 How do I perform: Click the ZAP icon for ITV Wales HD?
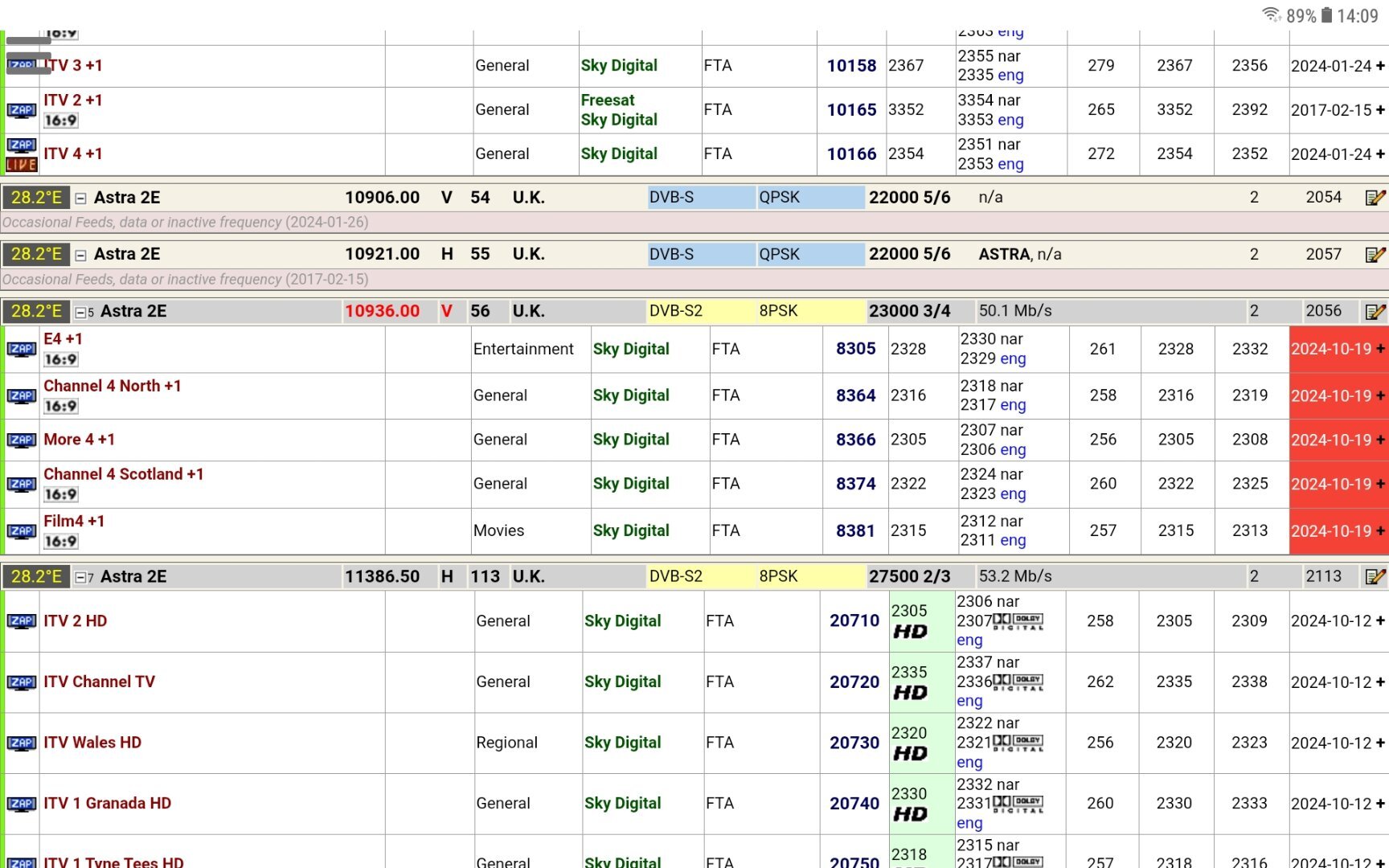click(21, 743)
